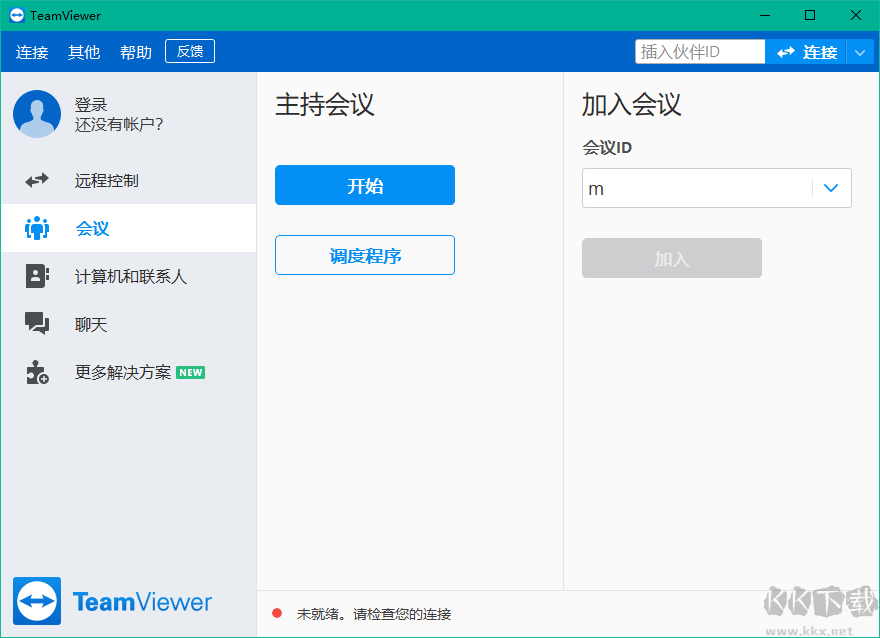This screenshot has height=638, width=880.
Task: Click the 更多解决方案 puzzle piece icon
Action: pyautogui.click(x=37, y=371)
